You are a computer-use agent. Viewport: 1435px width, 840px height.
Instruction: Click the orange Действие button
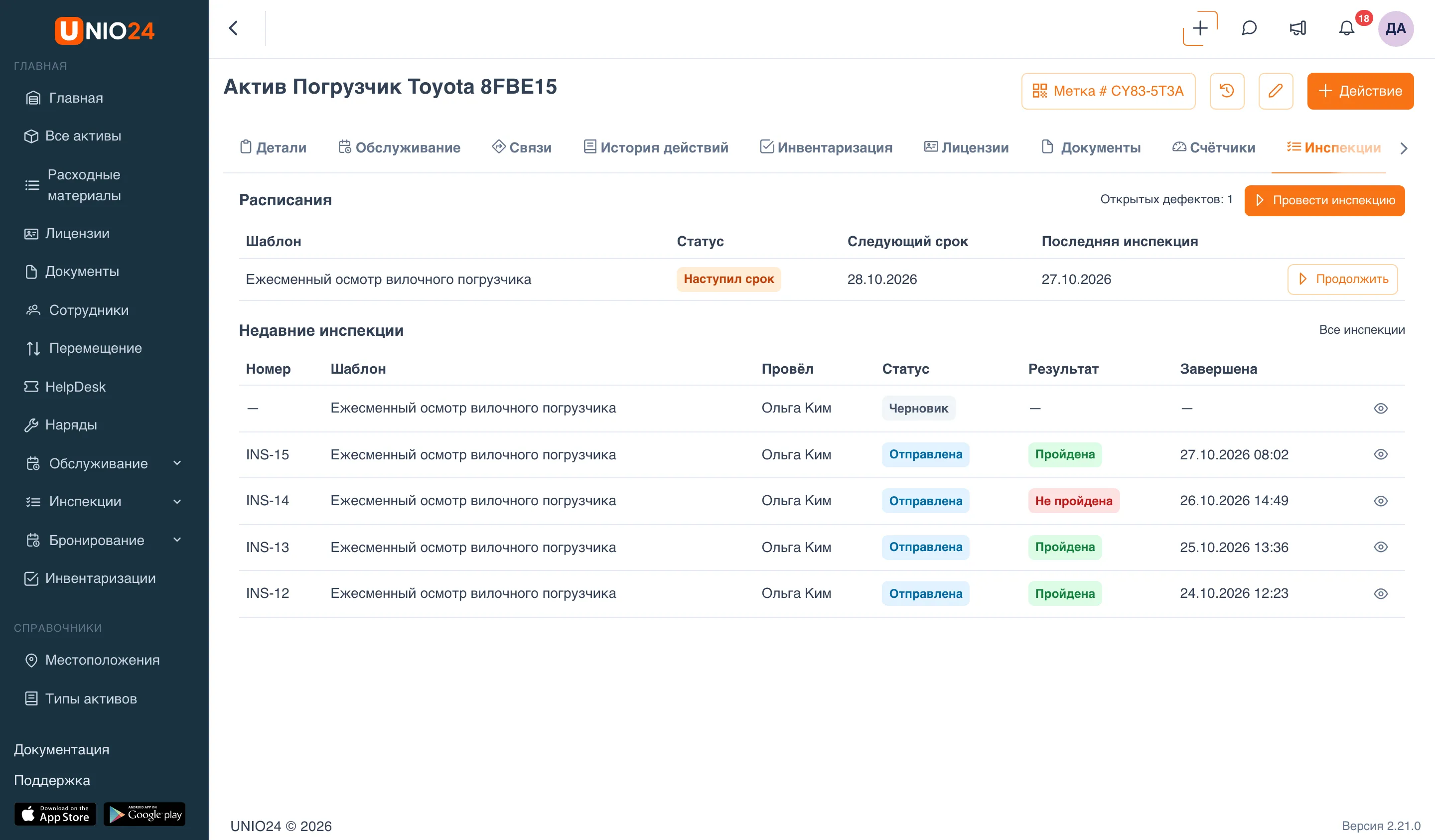1360,91
